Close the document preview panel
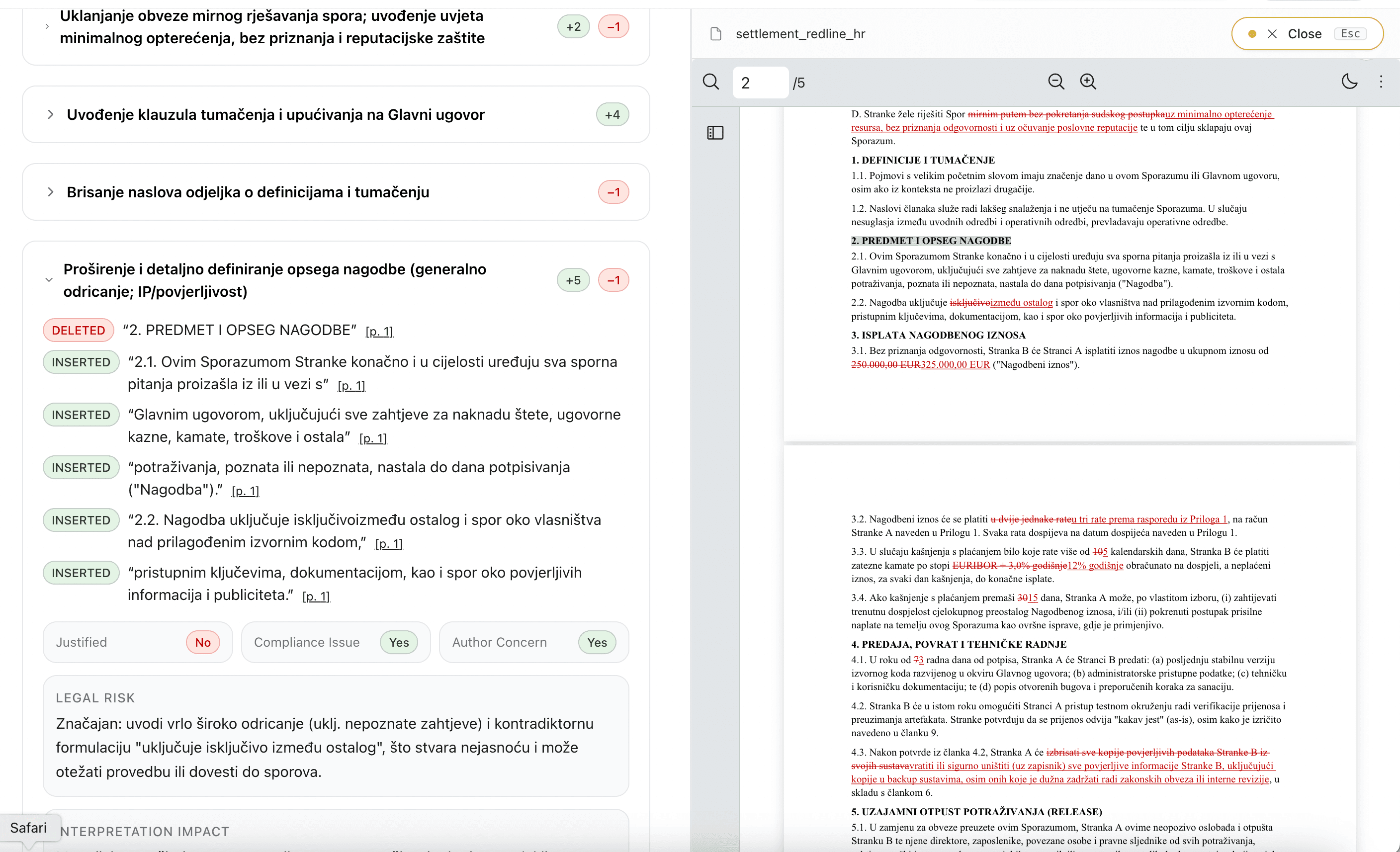 [x=1307, y=34]
